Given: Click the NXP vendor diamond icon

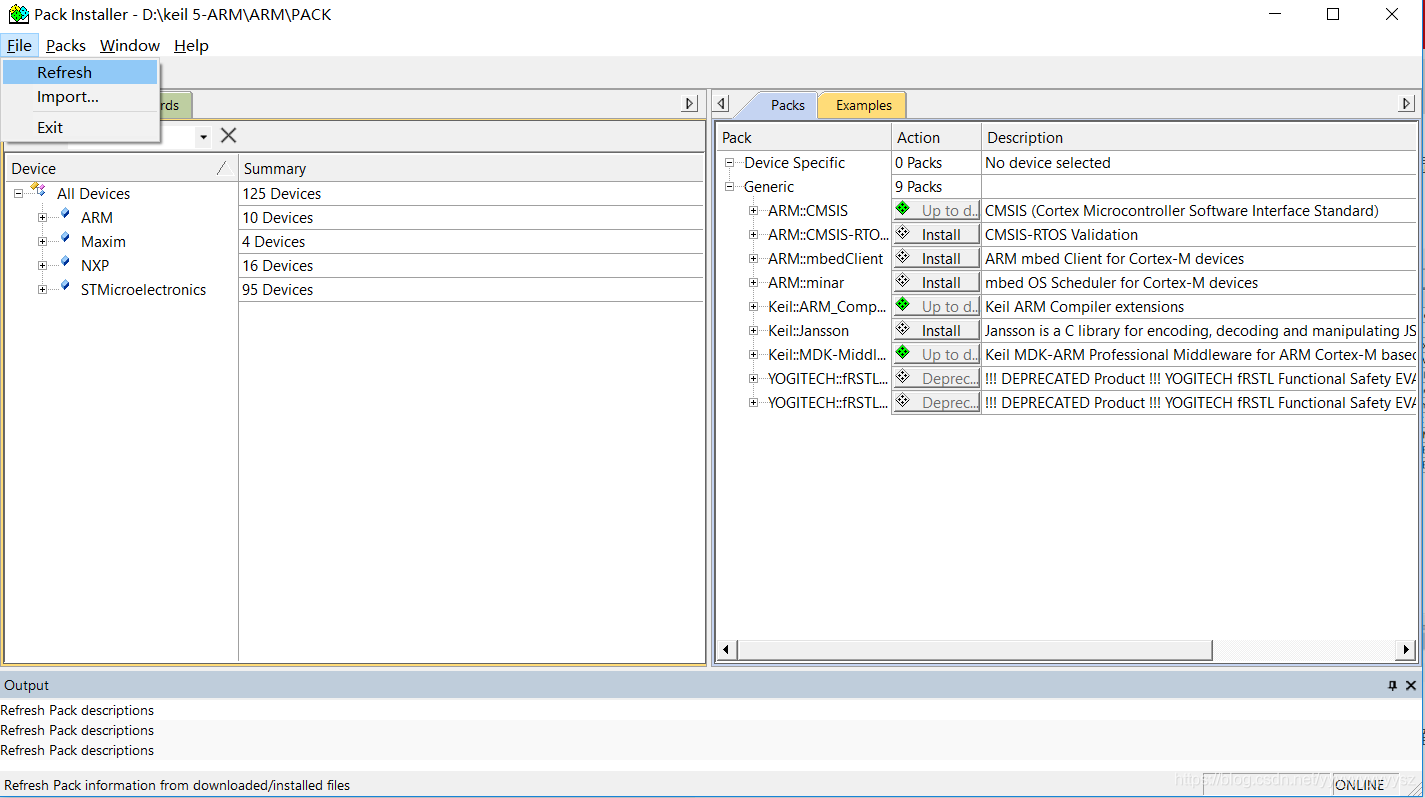Looking at the screenshot, I should coord(64,262).
